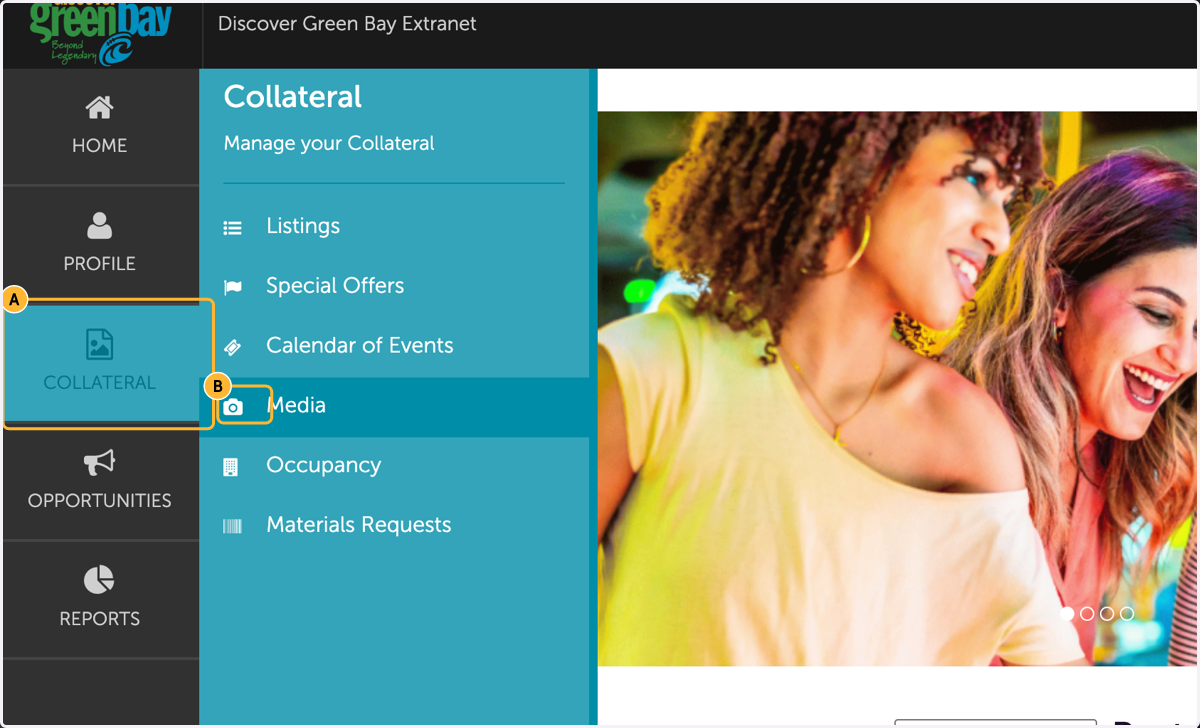Open the PROFILE section label
The width and height of the screenshot is (1200, 728).
coord(99,264)
